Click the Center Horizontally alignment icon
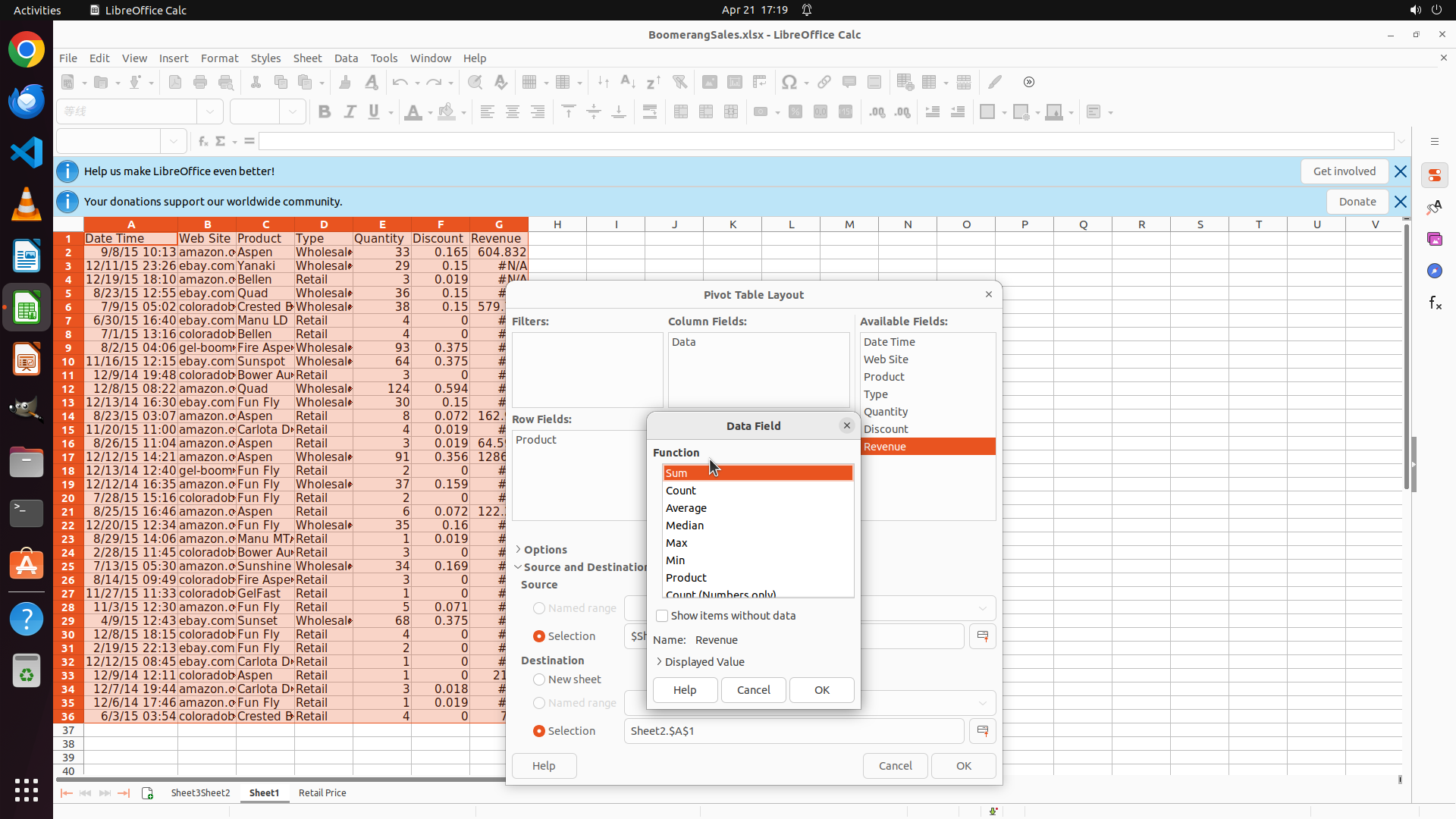Viewport: 1456px width, 819px height. [x=513, y=112]
